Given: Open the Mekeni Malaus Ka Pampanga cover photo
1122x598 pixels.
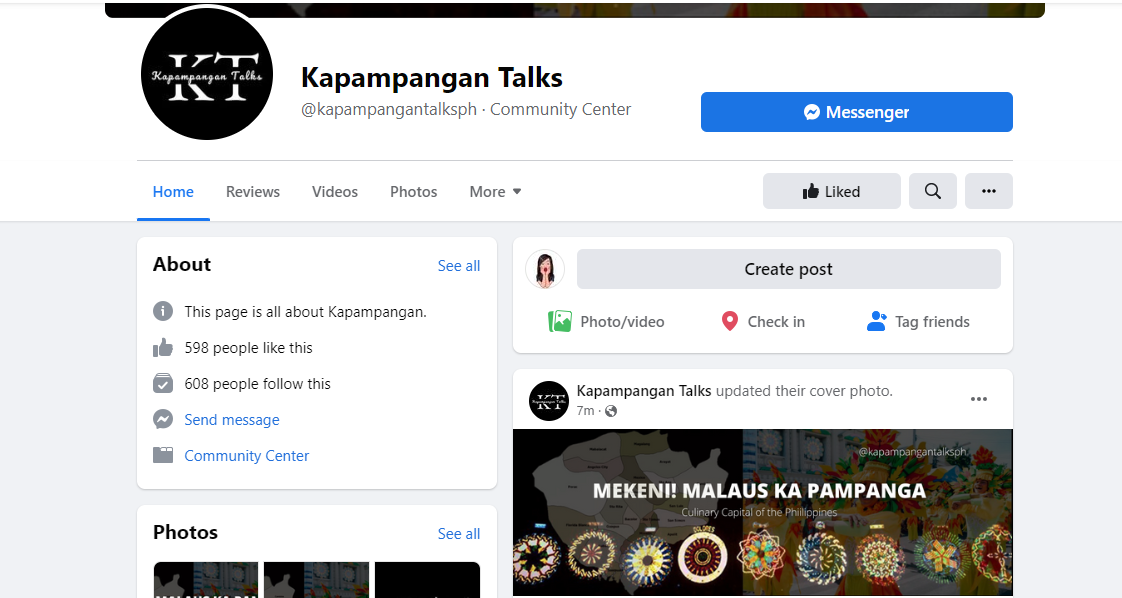Looking at the screenshot, I should pos(763,512).
